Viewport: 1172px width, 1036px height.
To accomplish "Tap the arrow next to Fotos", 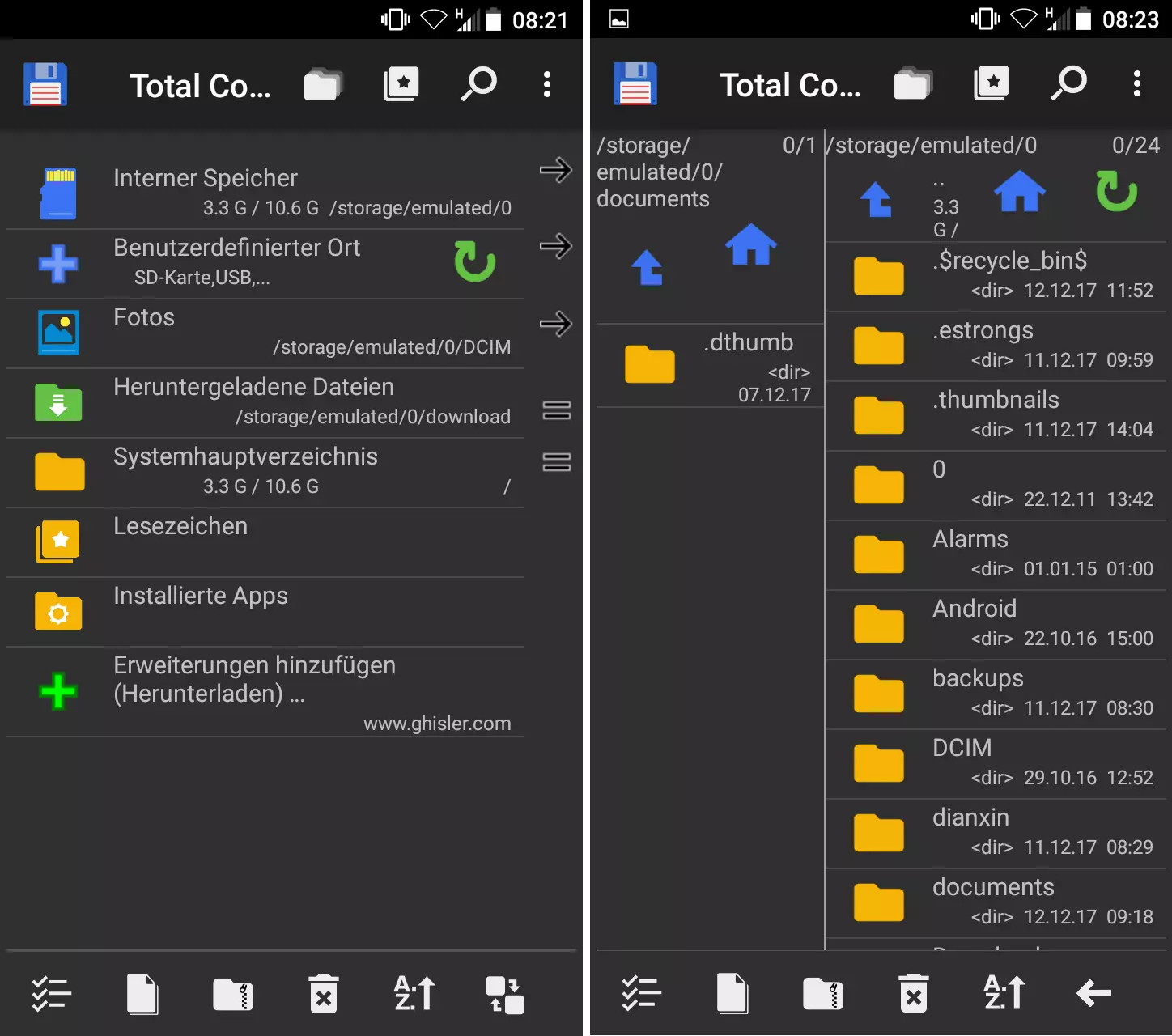I will (556, 324).
